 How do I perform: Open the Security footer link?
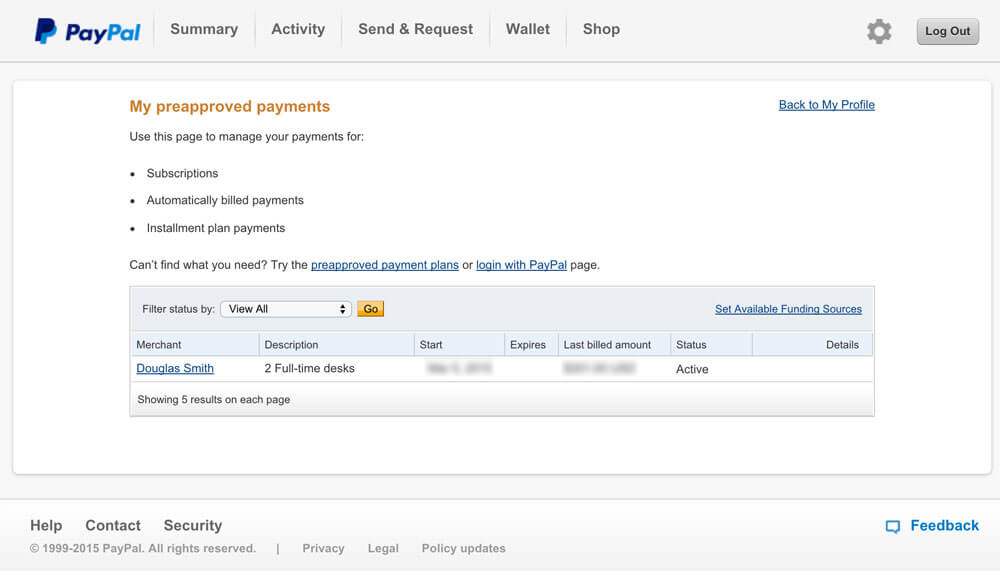coord(193,526)
